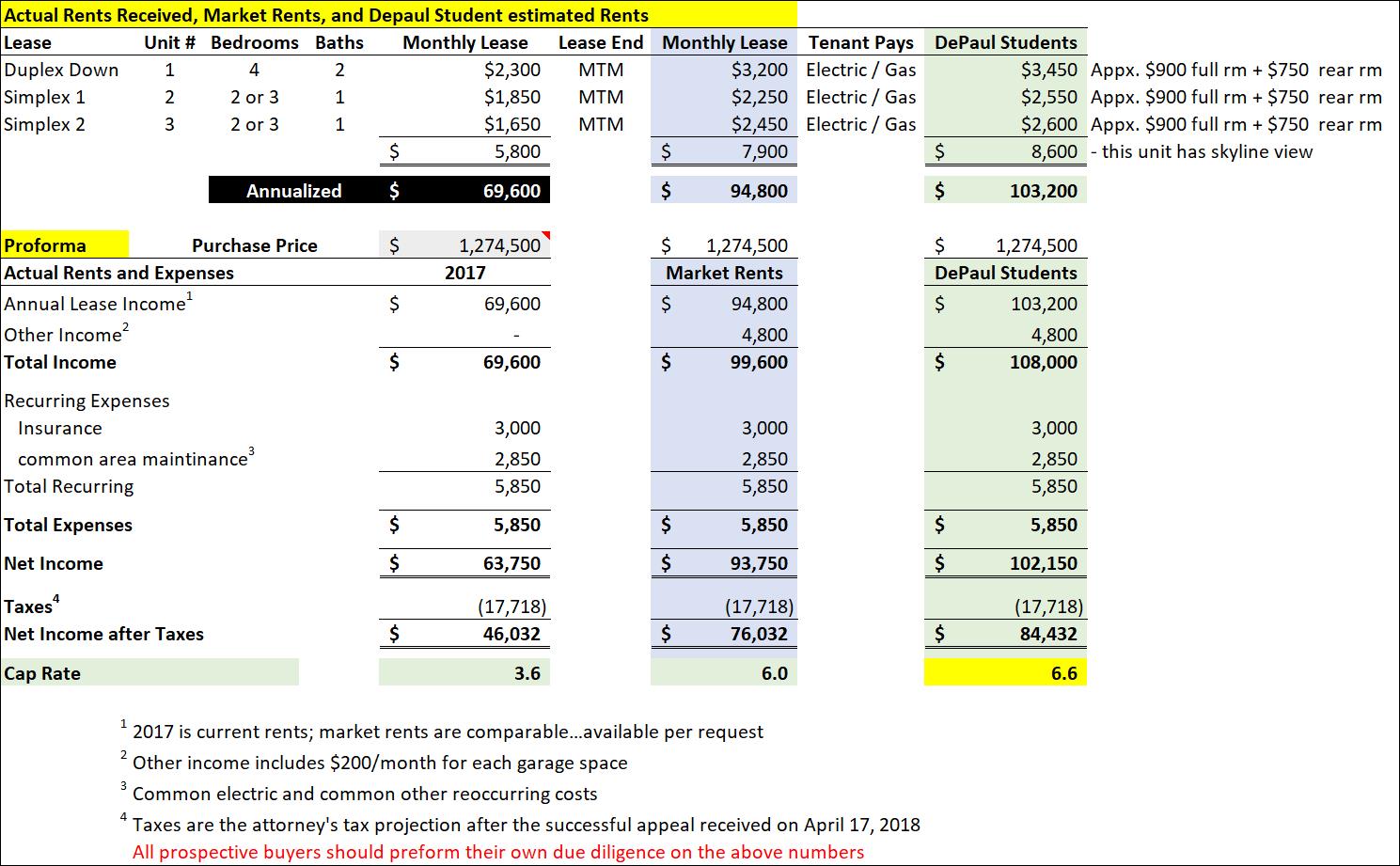
Task: Select the 'Other Income' row label
Action: tap(66, 333)
